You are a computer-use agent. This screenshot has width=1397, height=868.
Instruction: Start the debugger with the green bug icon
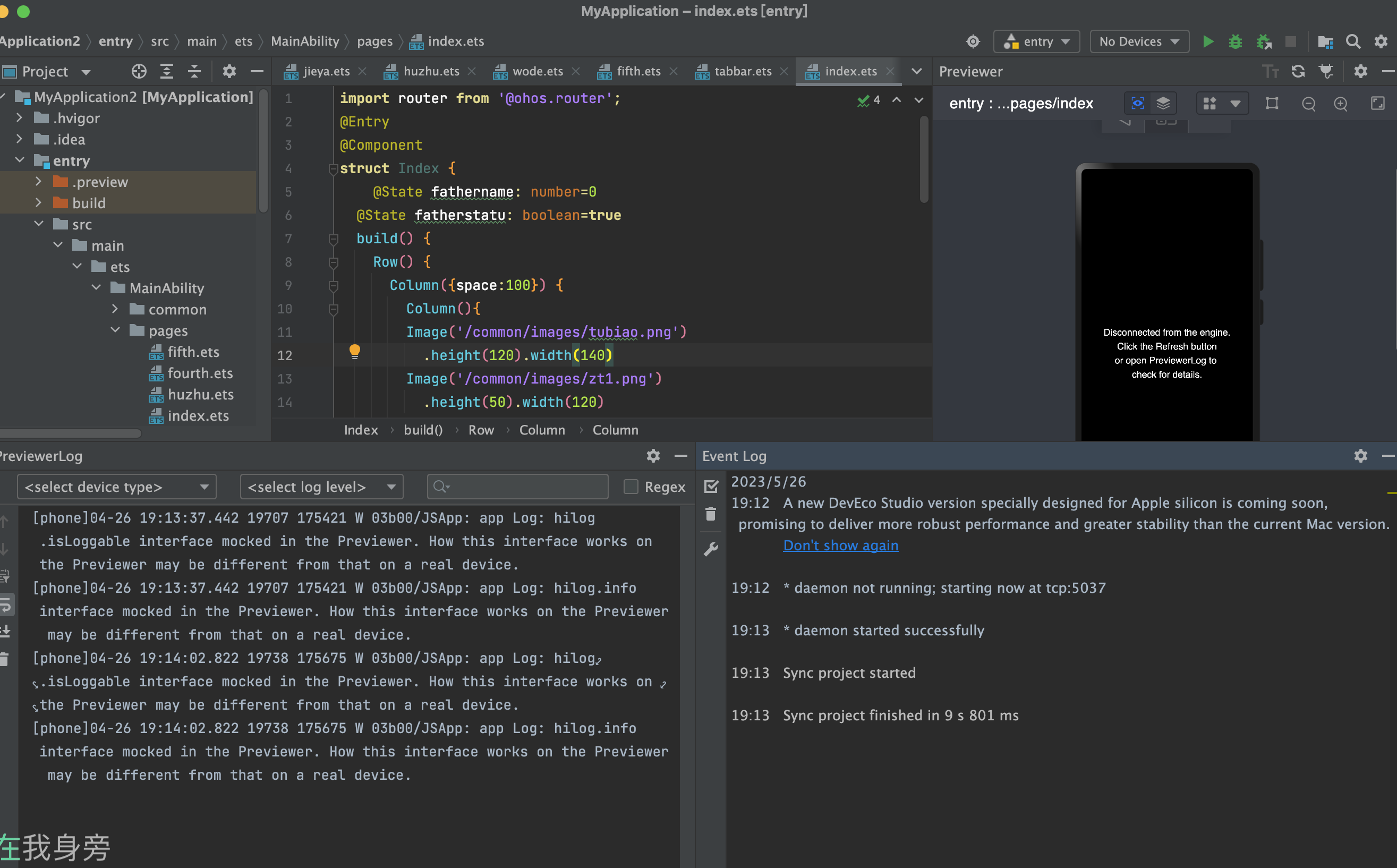1235,41
